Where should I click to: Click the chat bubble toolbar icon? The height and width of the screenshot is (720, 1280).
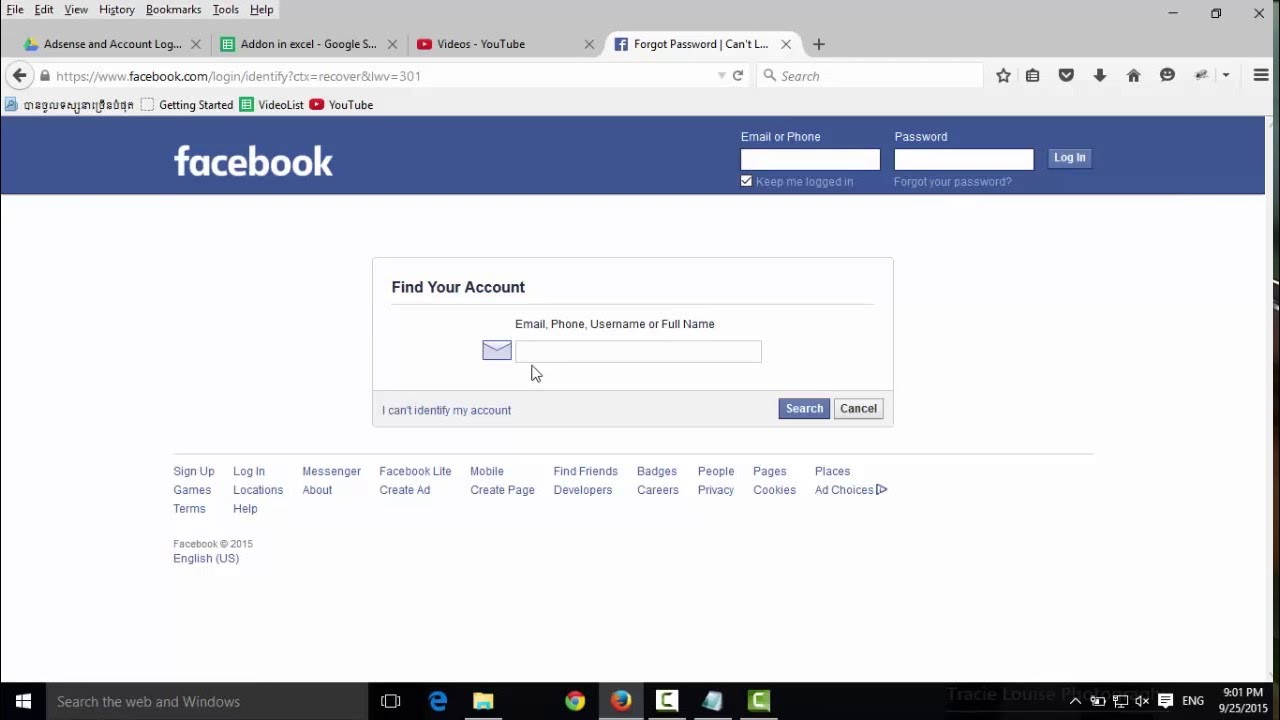pos(1167,76)
